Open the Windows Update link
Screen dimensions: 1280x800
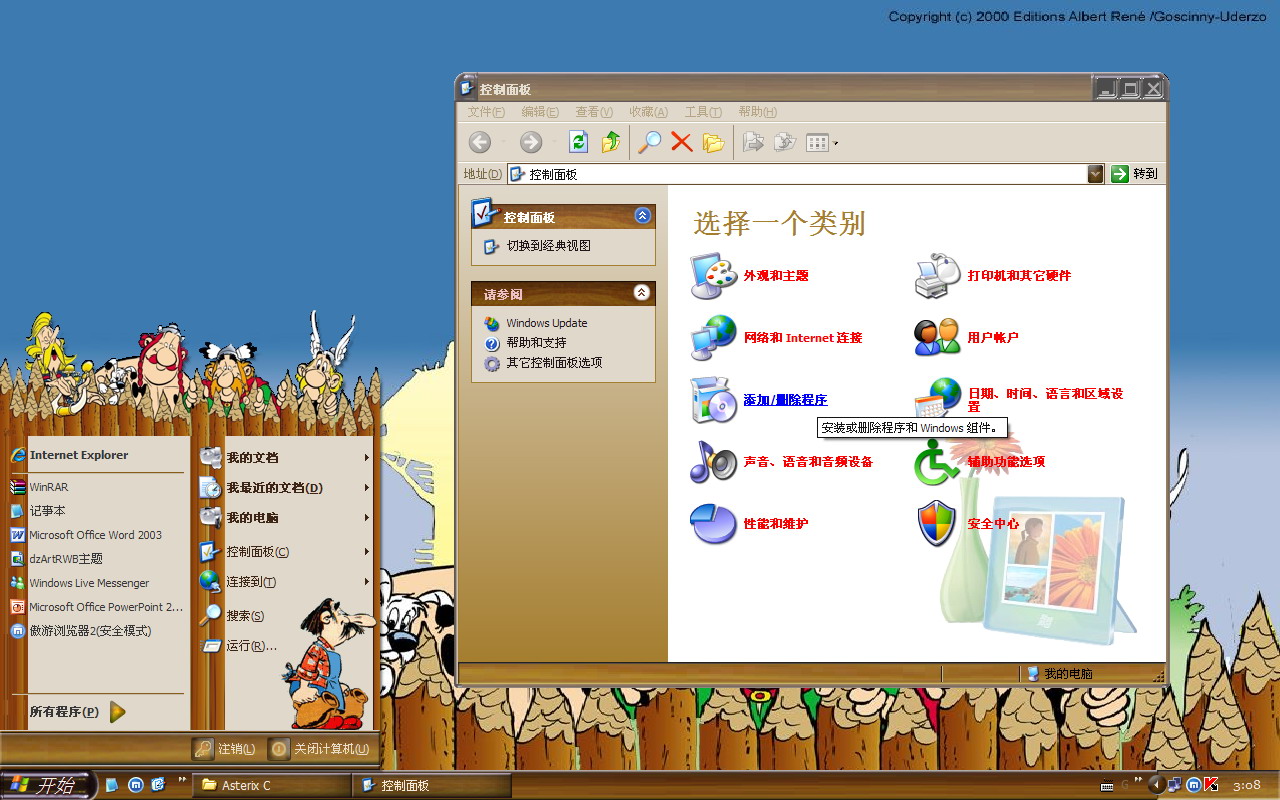click(546, 323)
